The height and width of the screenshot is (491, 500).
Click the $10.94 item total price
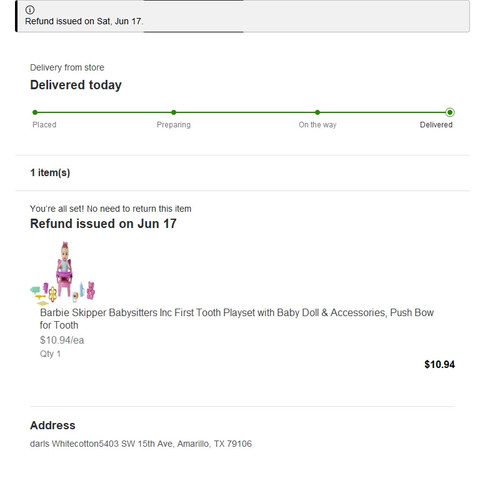click(x=439, y=364)
